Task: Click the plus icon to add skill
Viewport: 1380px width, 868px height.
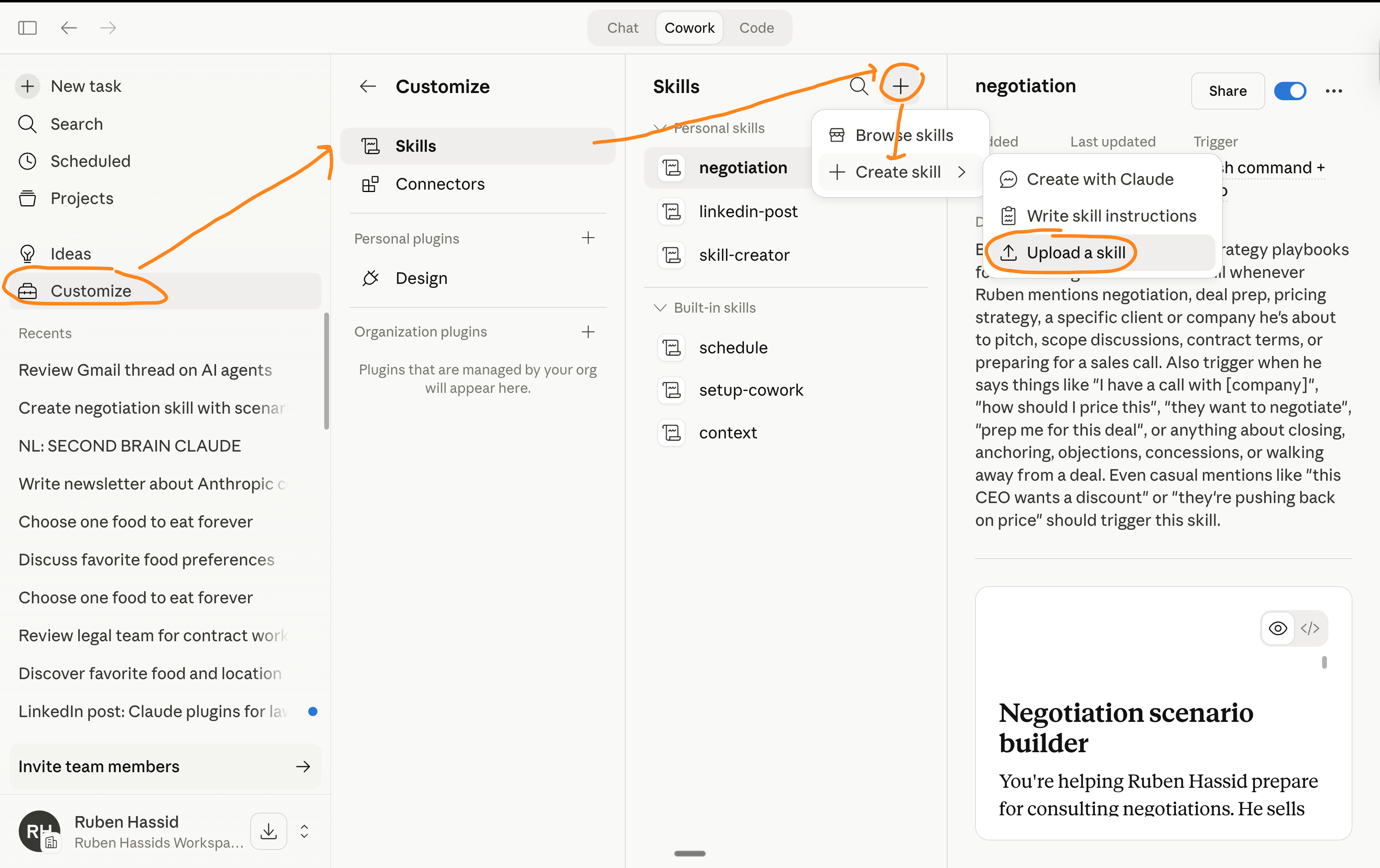Action: pos(900,86)
